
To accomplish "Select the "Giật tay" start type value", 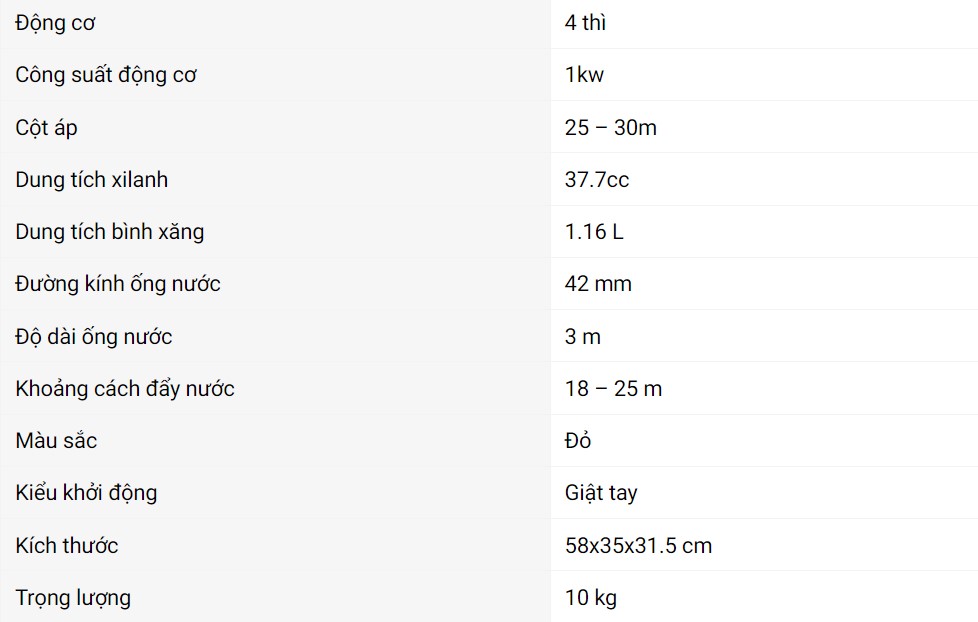I will 601,493.
